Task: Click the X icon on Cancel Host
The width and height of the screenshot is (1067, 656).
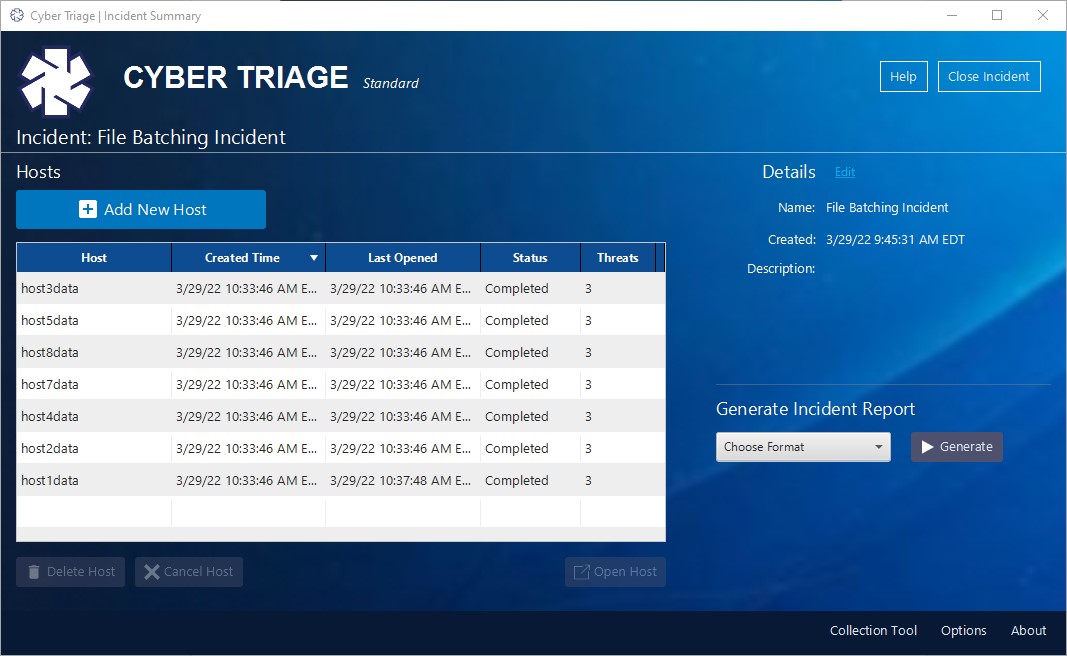Action: pyautogui.click(x=152, y=572)
